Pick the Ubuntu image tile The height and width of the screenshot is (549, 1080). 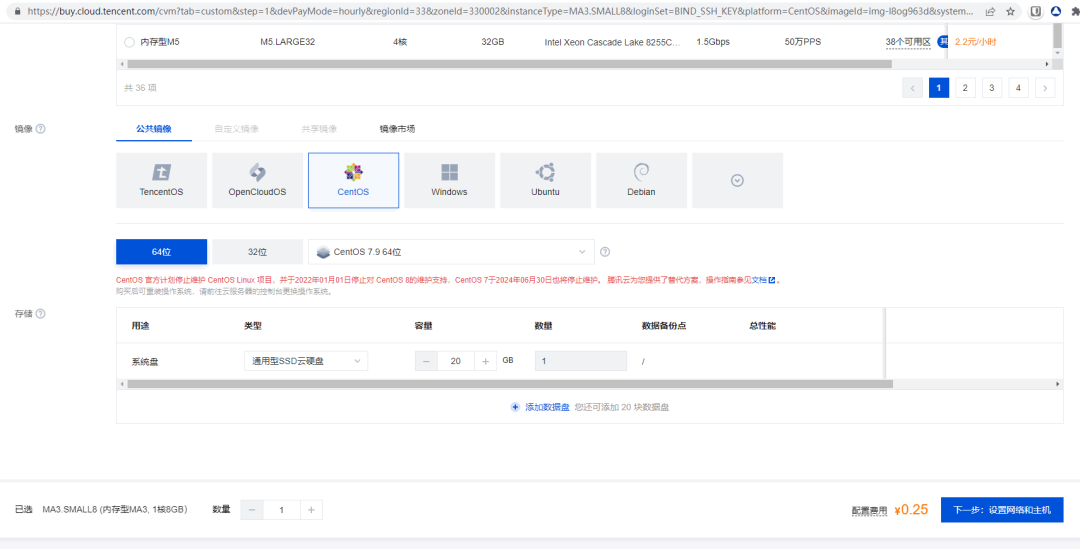pos(546,180)
